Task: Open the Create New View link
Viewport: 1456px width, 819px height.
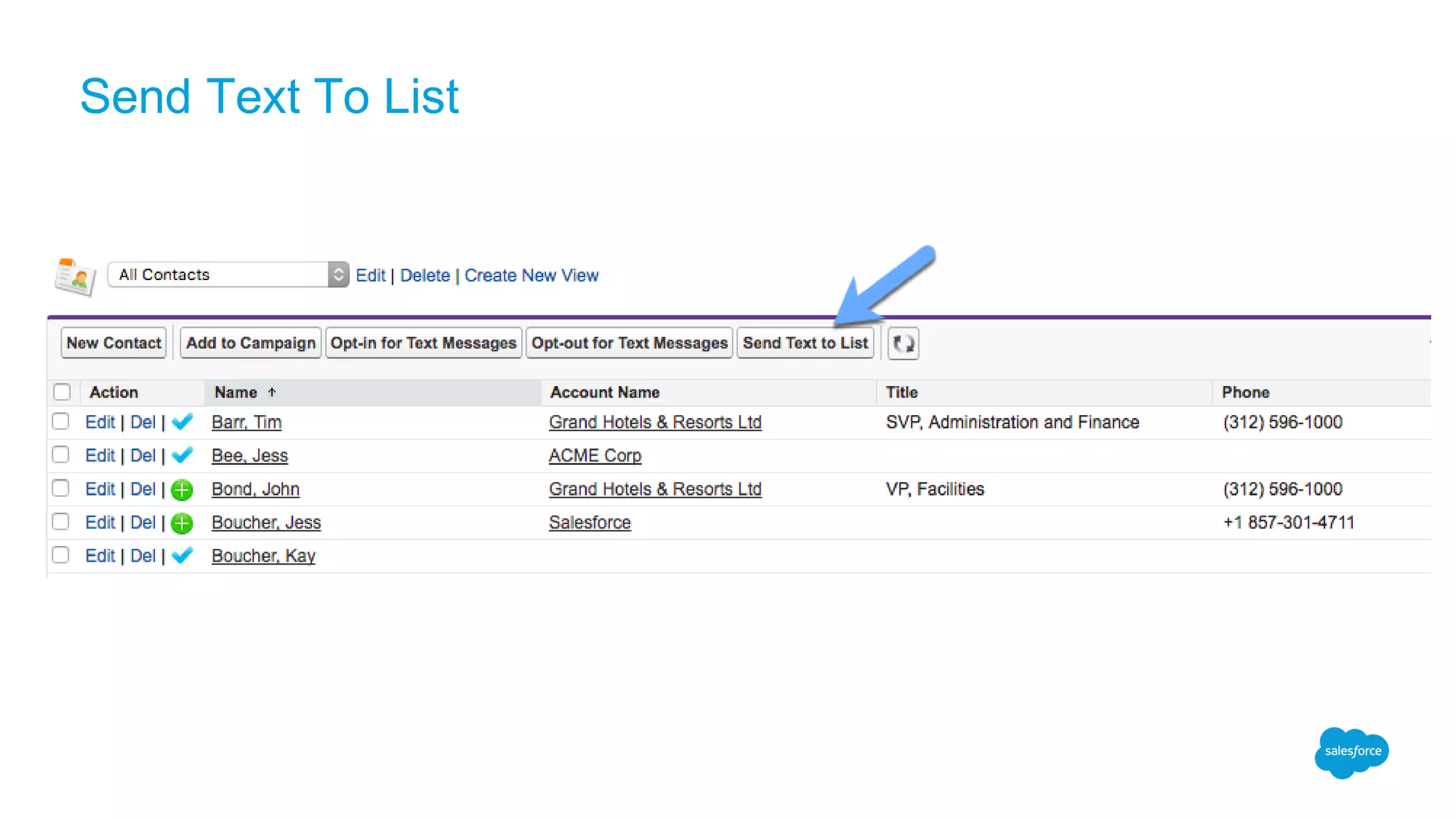Action: pyautogui.click(x=531, y=275)
